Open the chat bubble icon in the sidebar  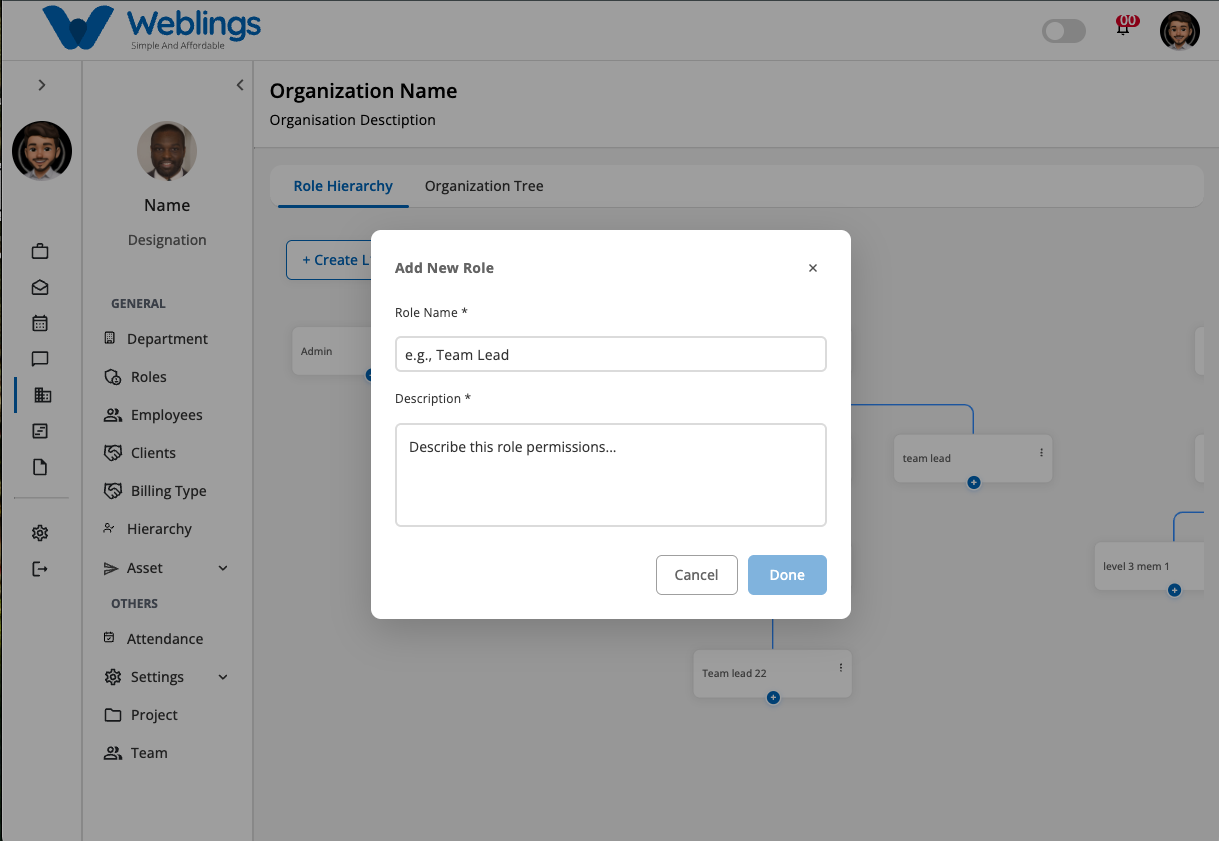pos(40,359)
